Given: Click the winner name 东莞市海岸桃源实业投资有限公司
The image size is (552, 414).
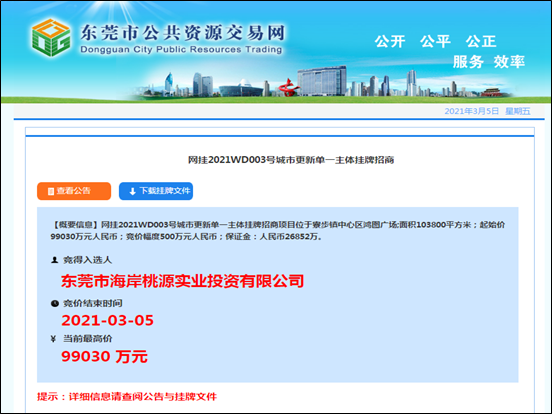Looking at the screenshot, I should [182, 281].
